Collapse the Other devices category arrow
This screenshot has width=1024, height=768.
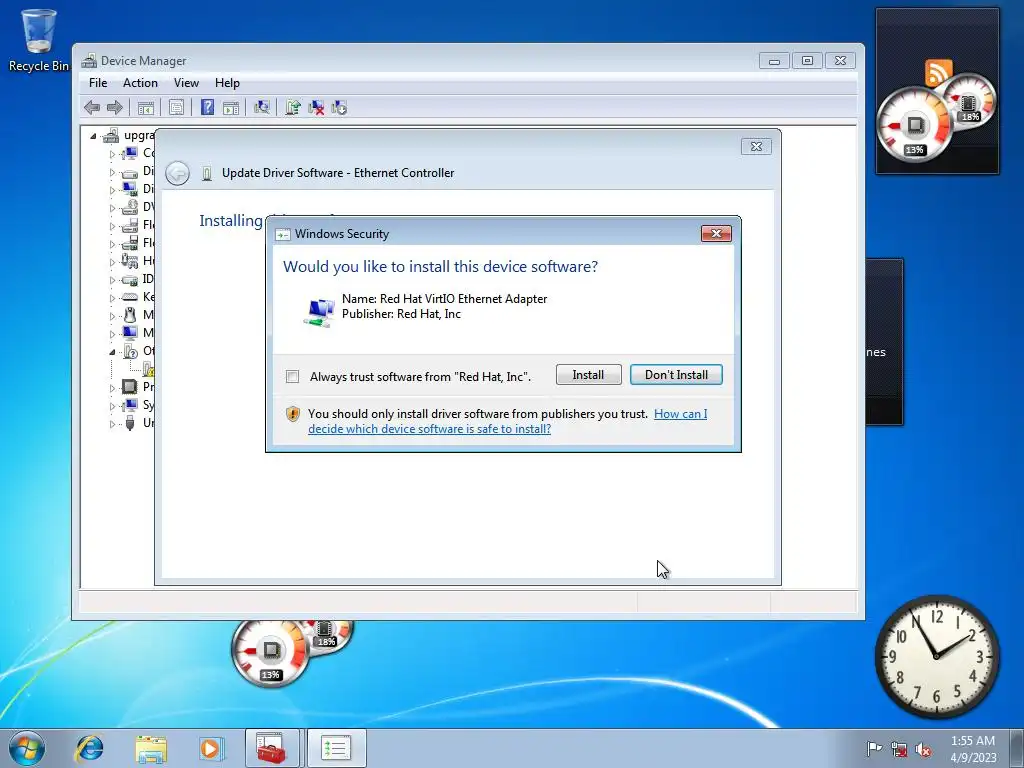coord(112,352)
